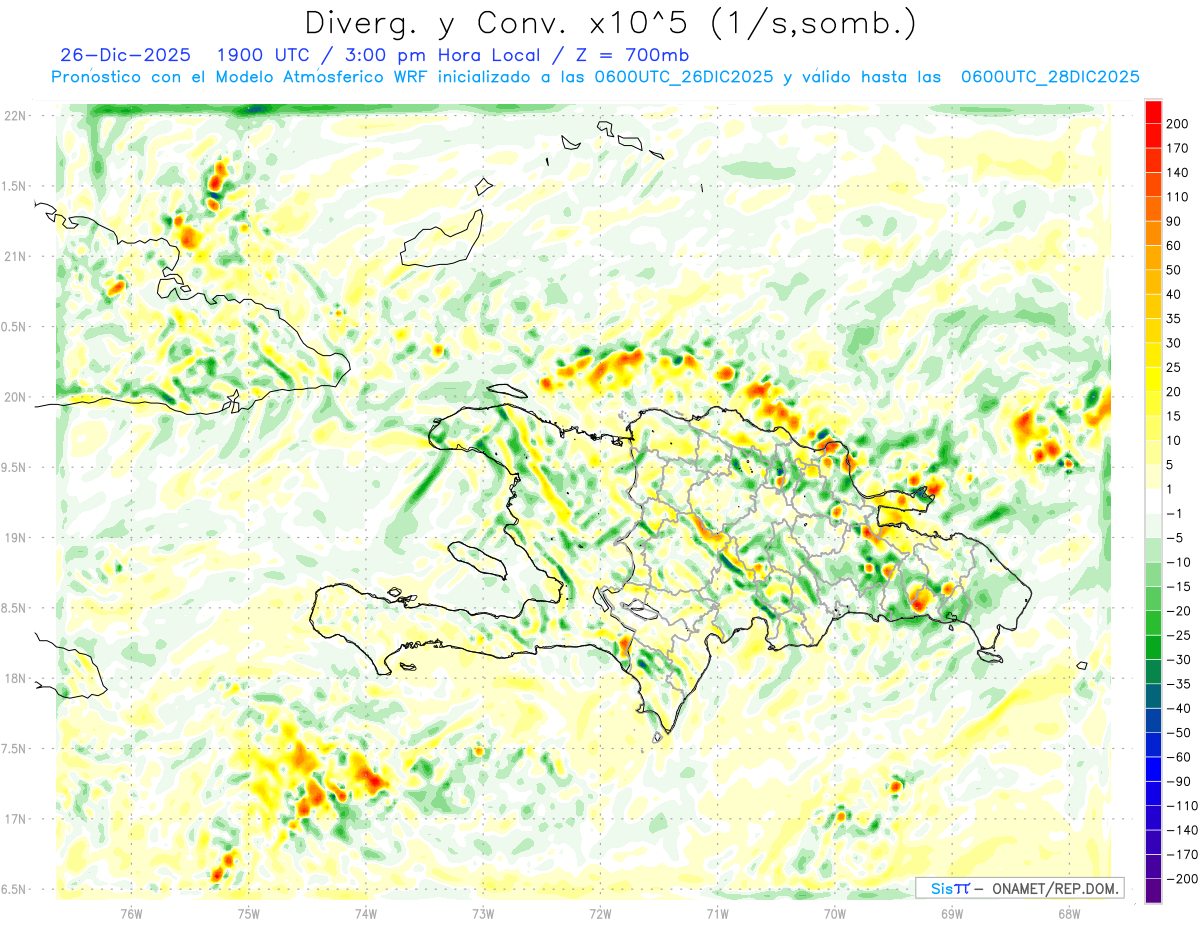Click the '76W' longitude axis label
The image size is (1200, 927).
coord(131,913)
